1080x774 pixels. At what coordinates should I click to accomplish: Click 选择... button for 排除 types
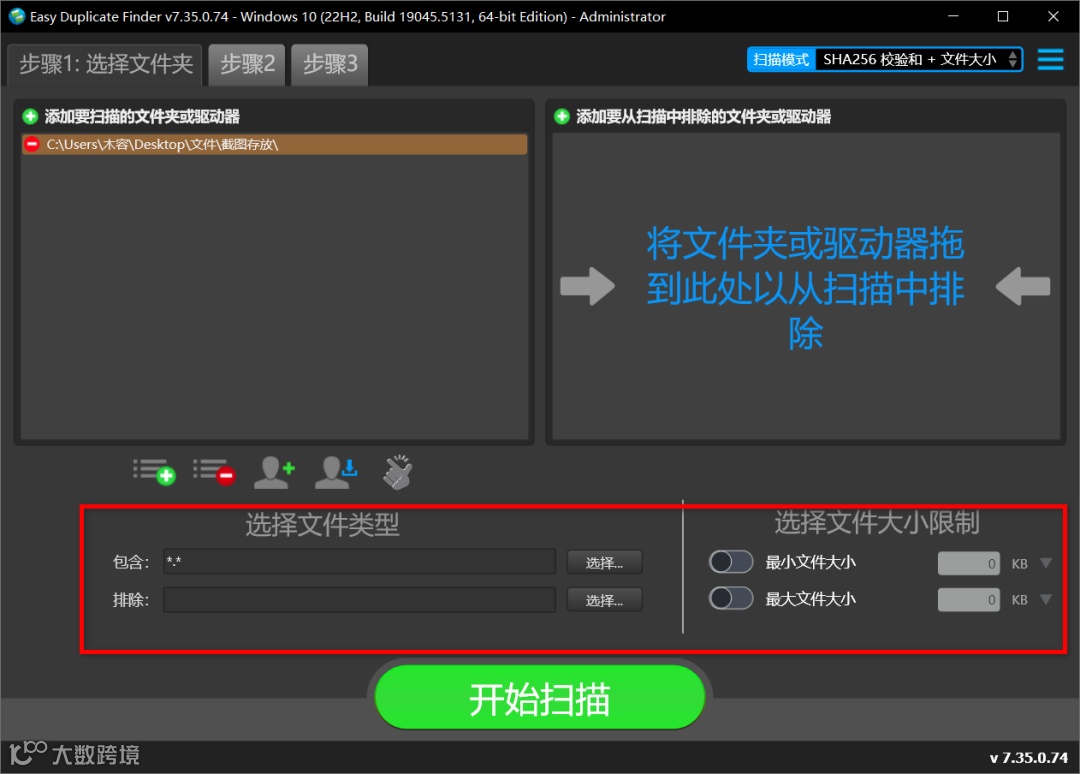click(604, 600)
